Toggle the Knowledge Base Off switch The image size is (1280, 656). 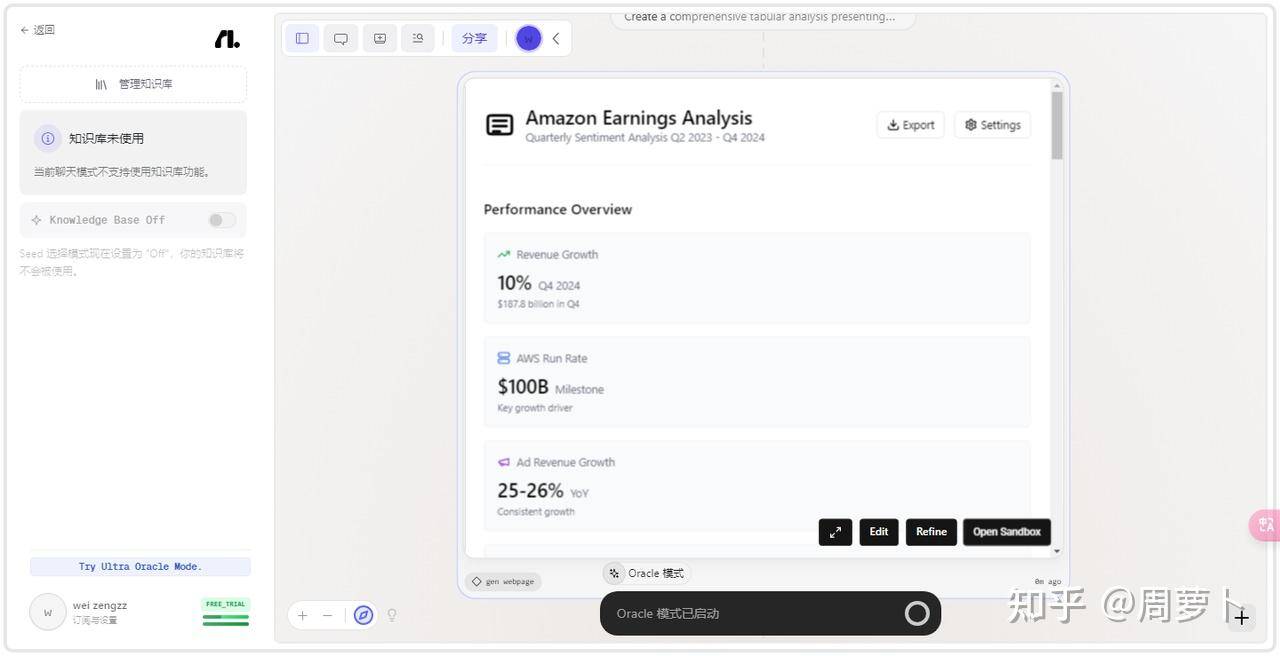pyautogui.click(x=222, y=220)
